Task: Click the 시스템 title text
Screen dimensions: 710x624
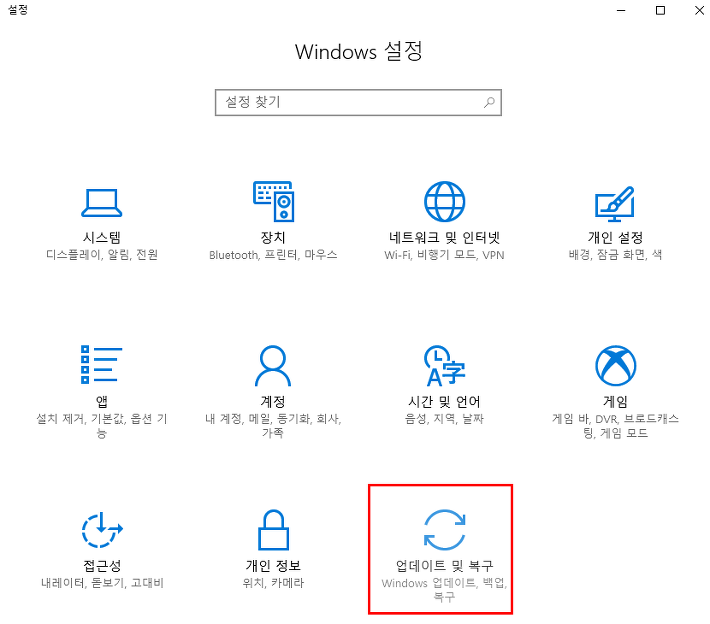Action: (x=102, y=237)
